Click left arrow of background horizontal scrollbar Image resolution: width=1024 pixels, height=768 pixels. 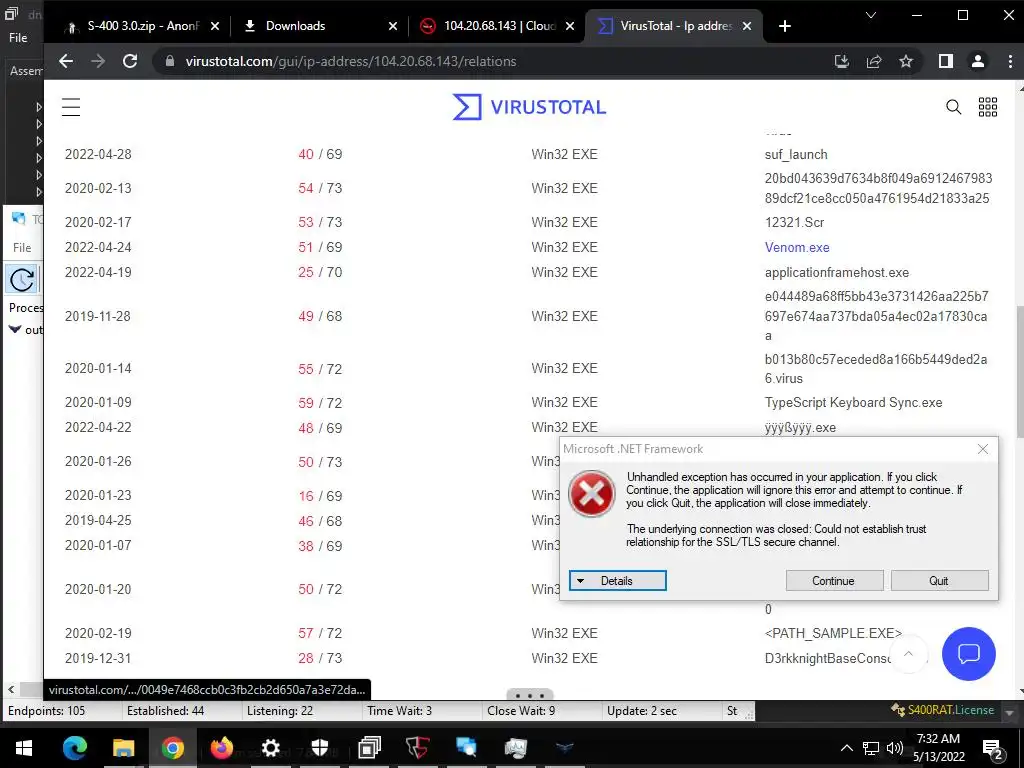10,689
